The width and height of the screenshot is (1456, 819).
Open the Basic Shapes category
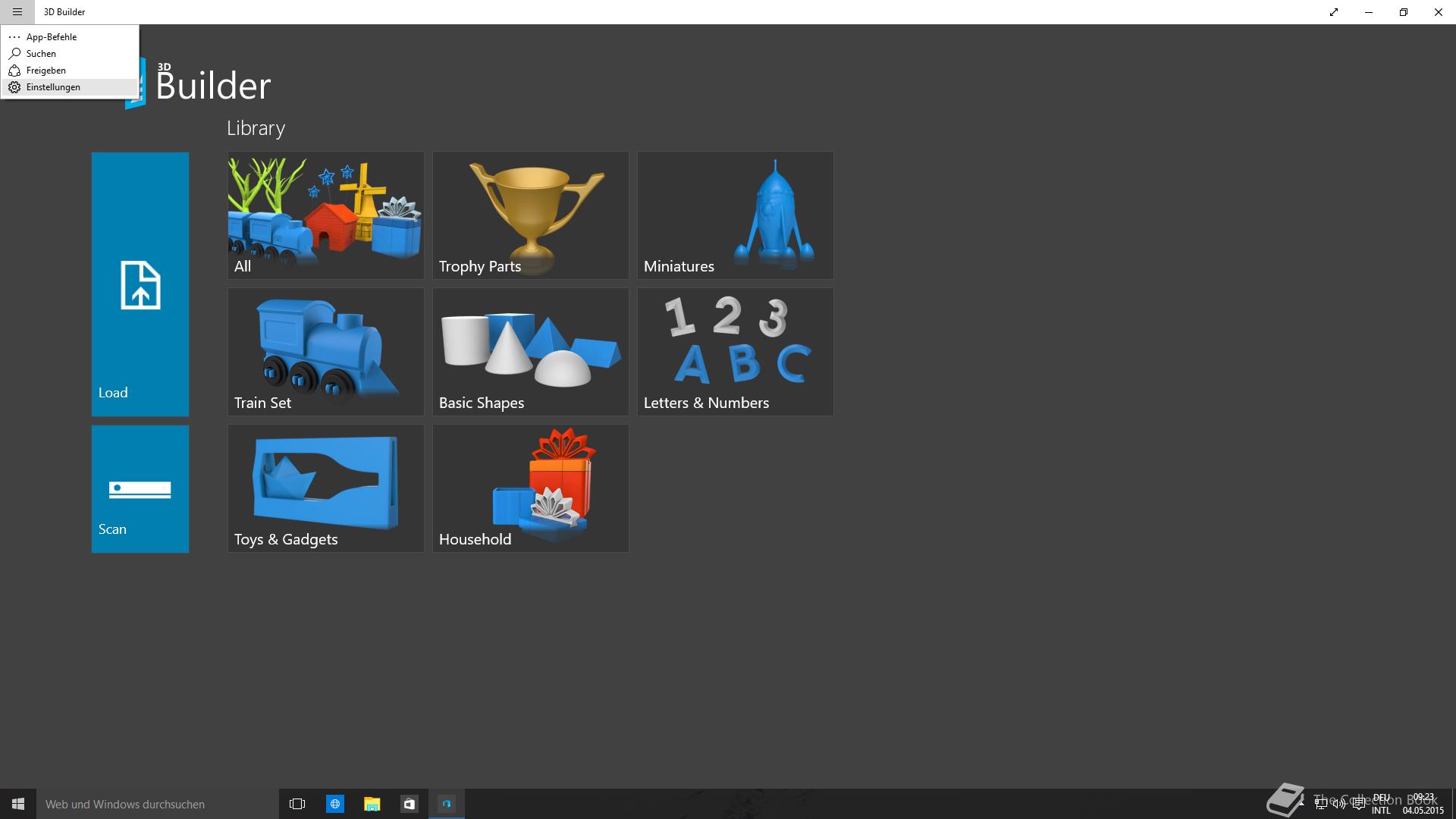[531, 352]
